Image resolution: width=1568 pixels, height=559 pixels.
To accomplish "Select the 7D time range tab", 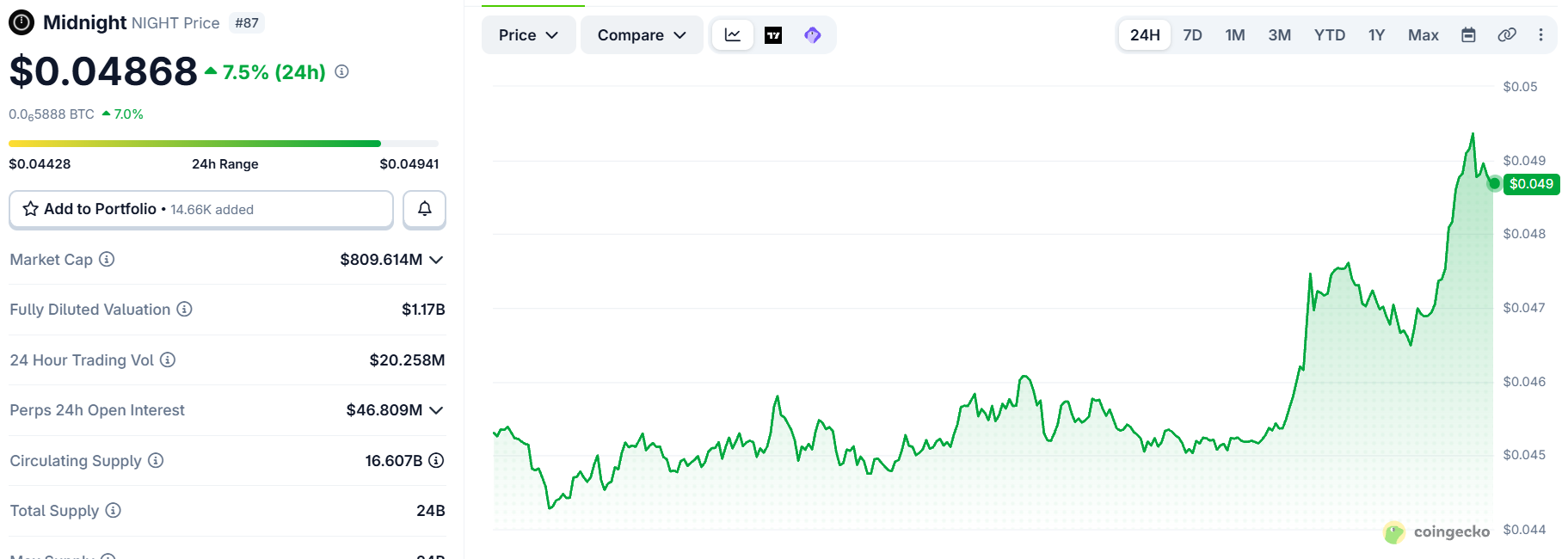I will click(x=1192, y=35).
